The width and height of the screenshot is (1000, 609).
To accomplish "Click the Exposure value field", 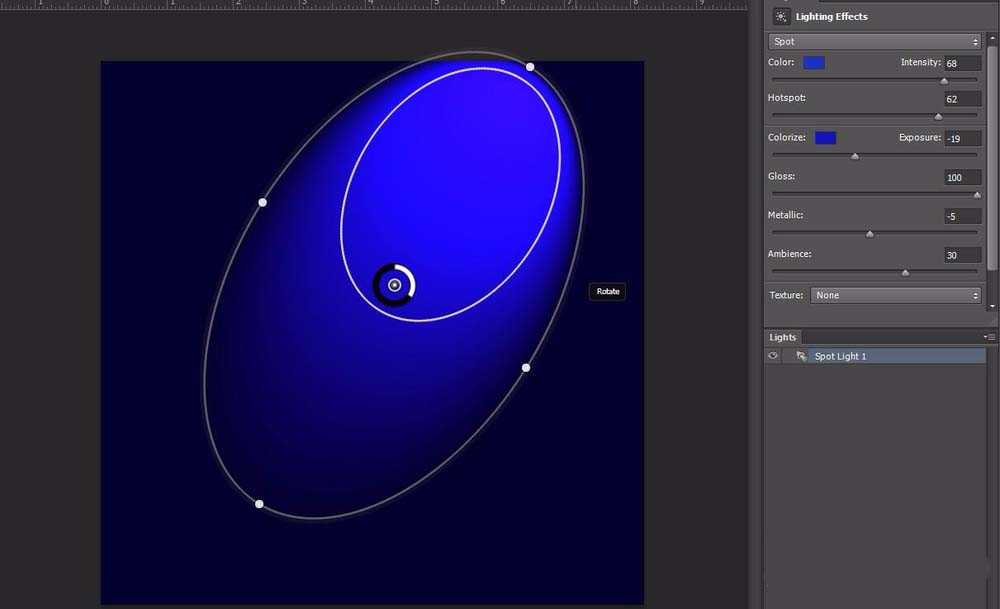I will [x=963, y=138].
